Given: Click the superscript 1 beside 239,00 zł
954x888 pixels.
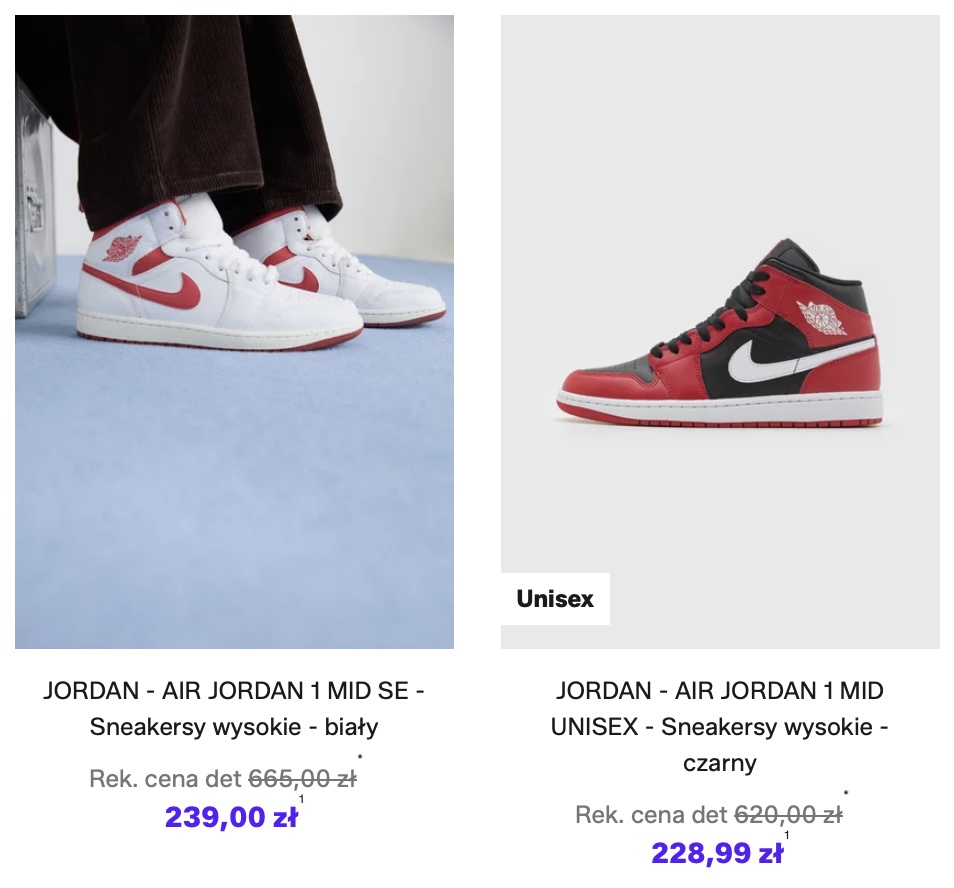Looking at the screenshot, I should tap(301, 799).
